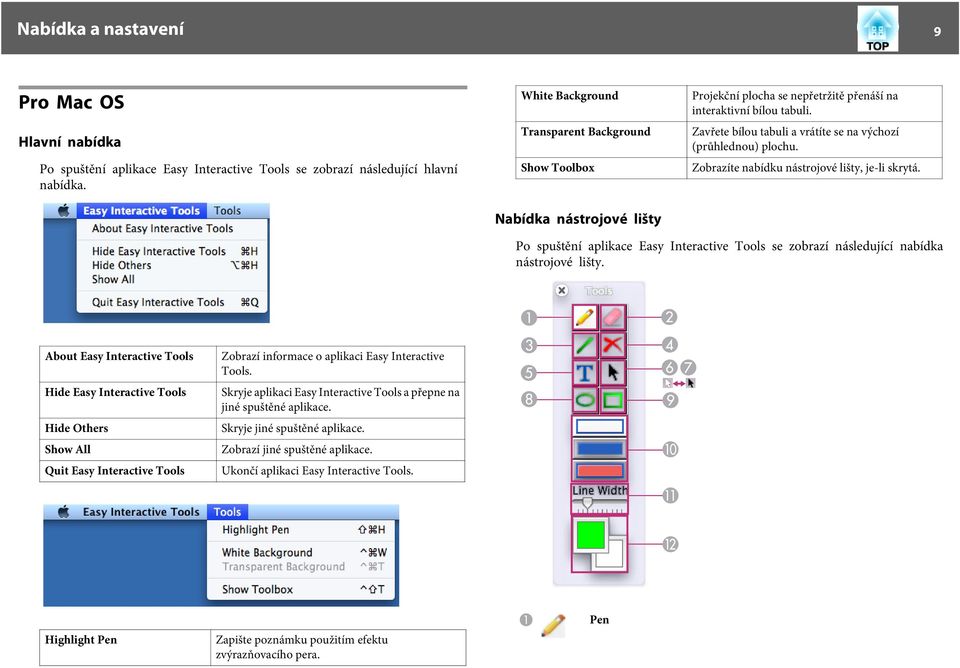
Task: Open the highlighted Tools menu title
Action: click(227, 512)
